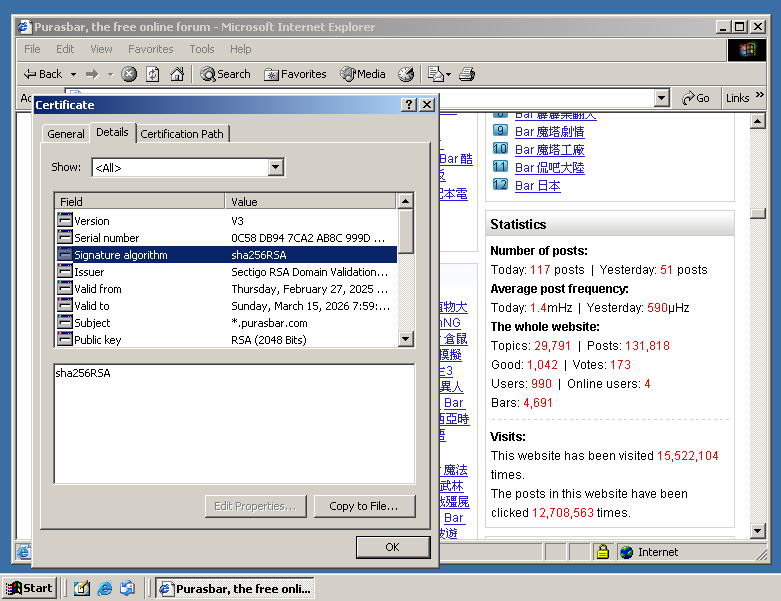Open the File menu
Image resolution: width=781 pixels, height=601 pixels.
32,49
